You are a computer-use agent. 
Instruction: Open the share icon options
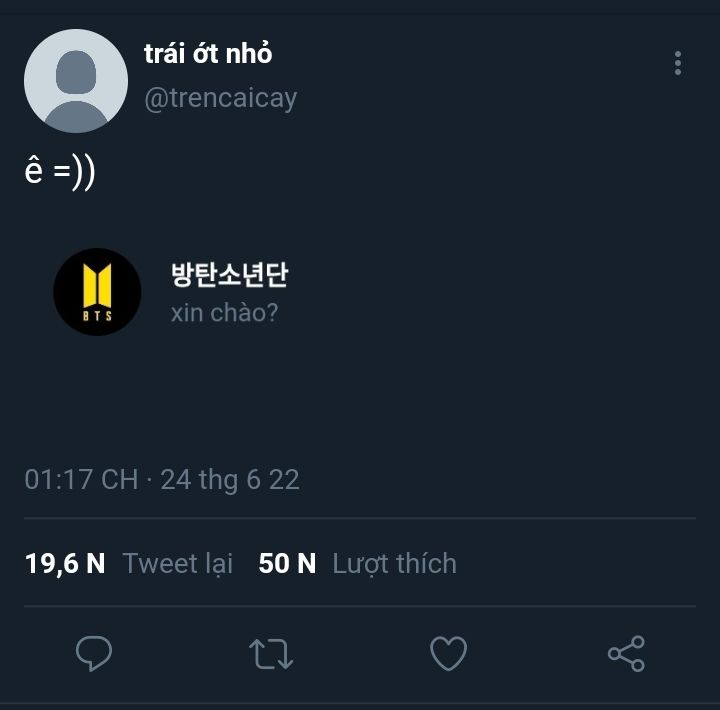point(626,654)
